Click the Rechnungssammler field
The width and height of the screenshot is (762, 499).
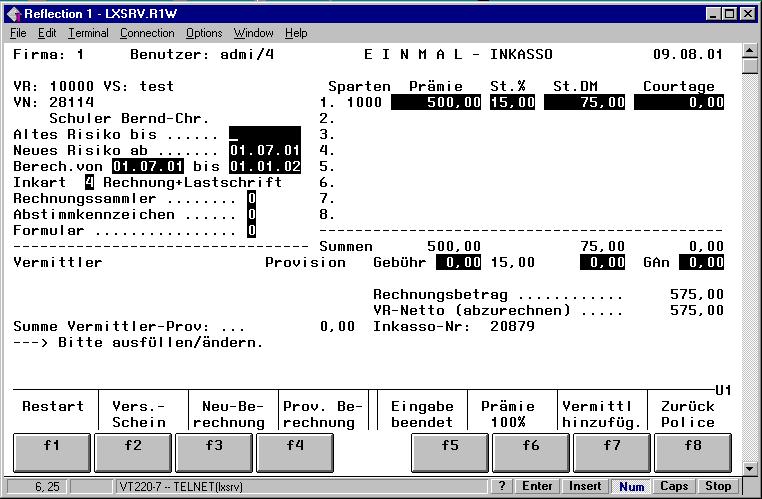(x=251, y=198)
